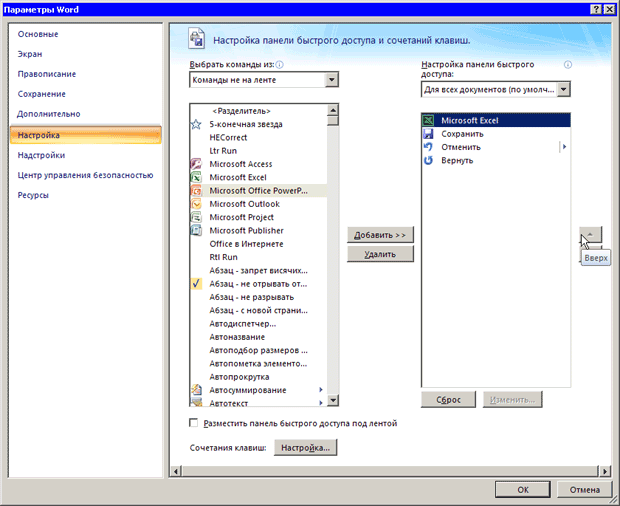Click the Вернуть redo arrow icon
This screenshot has width=620, height=506.
(x=428, y=160)
